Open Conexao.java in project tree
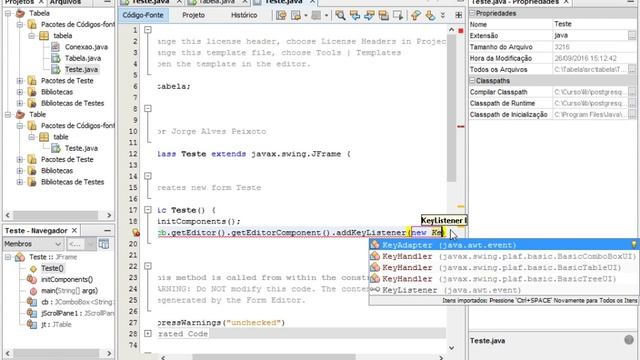640x360 pixels. coord(86,47)
